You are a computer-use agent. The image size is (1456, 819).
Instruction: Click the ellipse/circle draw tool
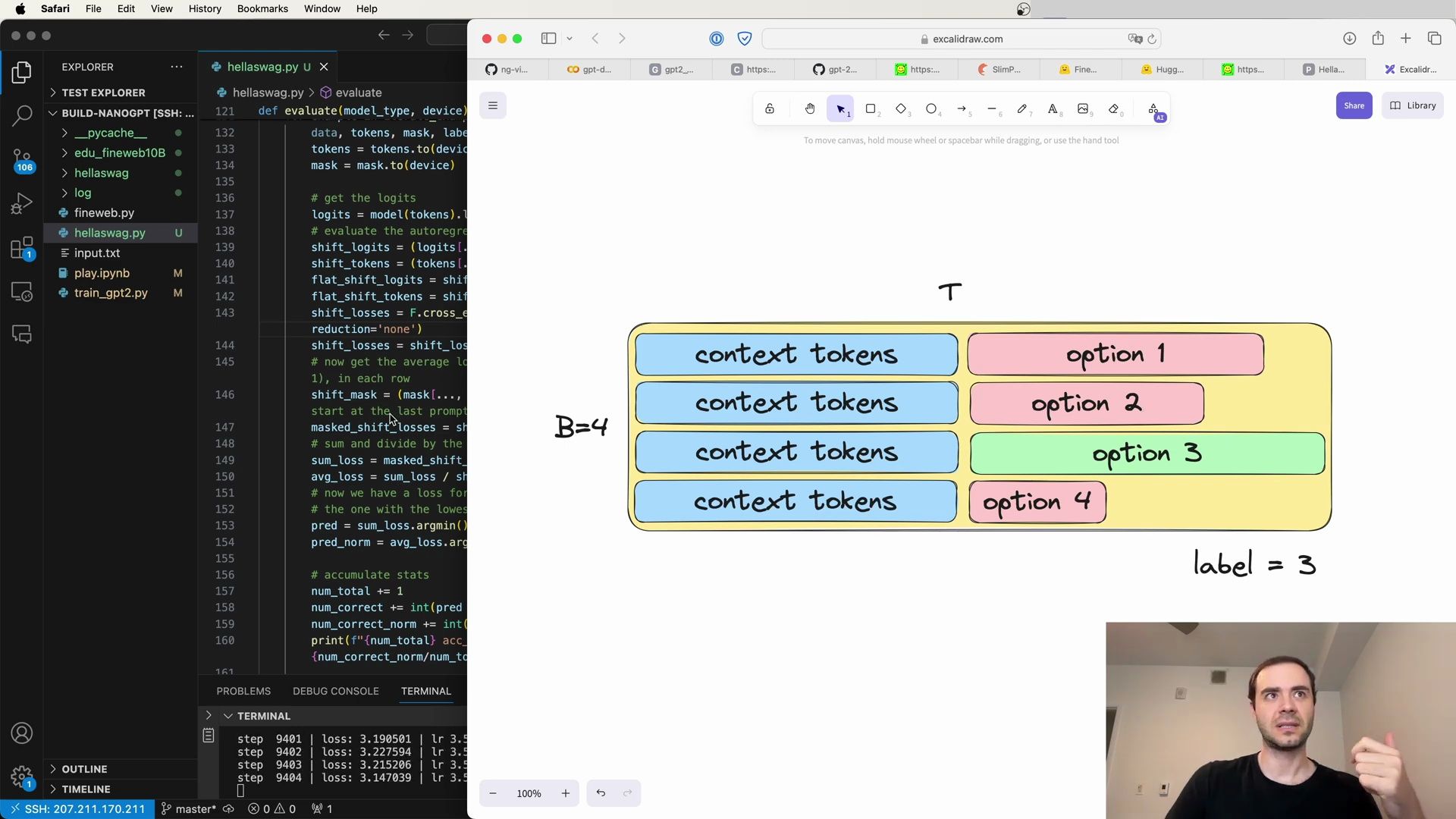click(x=931, y=109)
